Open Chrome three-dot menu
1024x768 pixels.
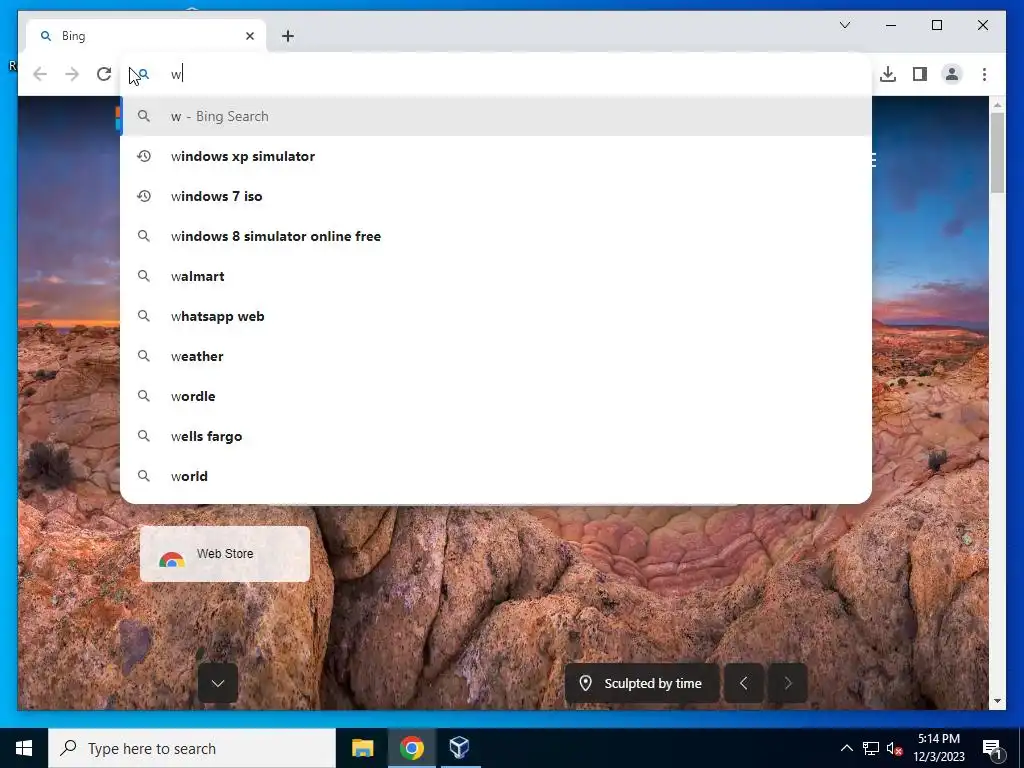[984, 74]
